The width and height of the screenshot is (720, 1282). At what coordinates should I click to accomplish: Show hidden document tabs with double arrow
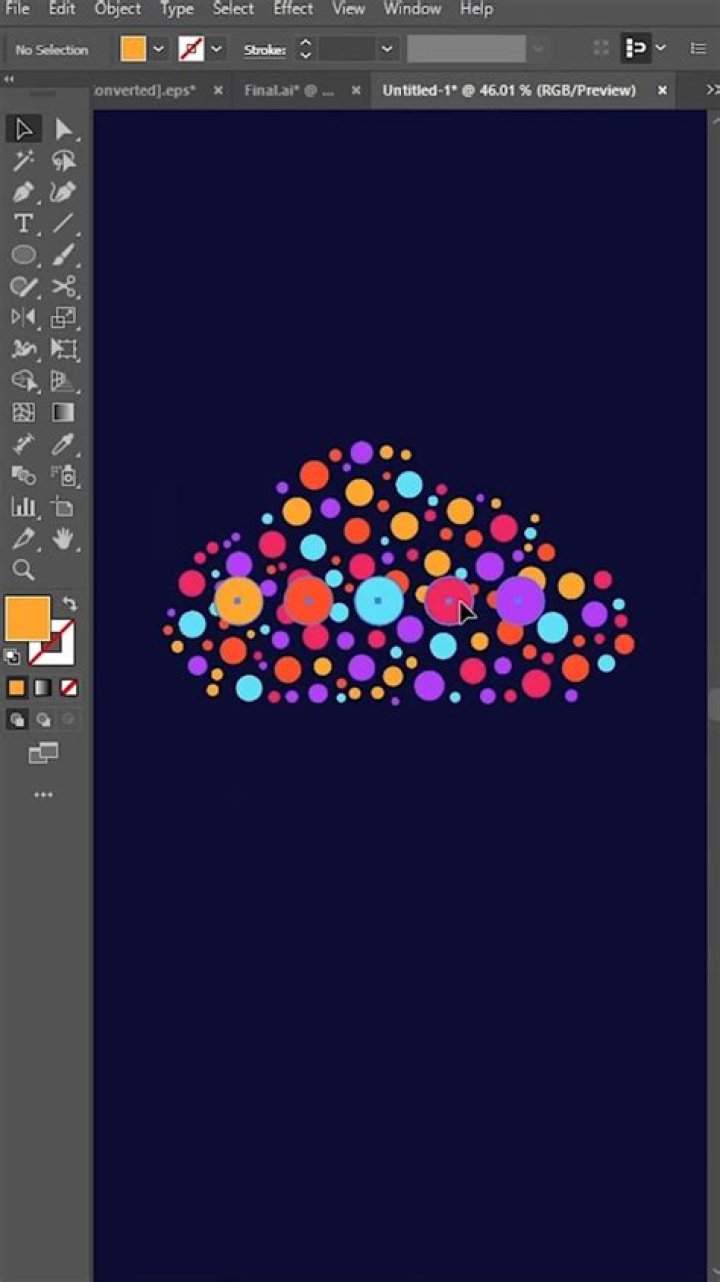(x=711, y=90)
